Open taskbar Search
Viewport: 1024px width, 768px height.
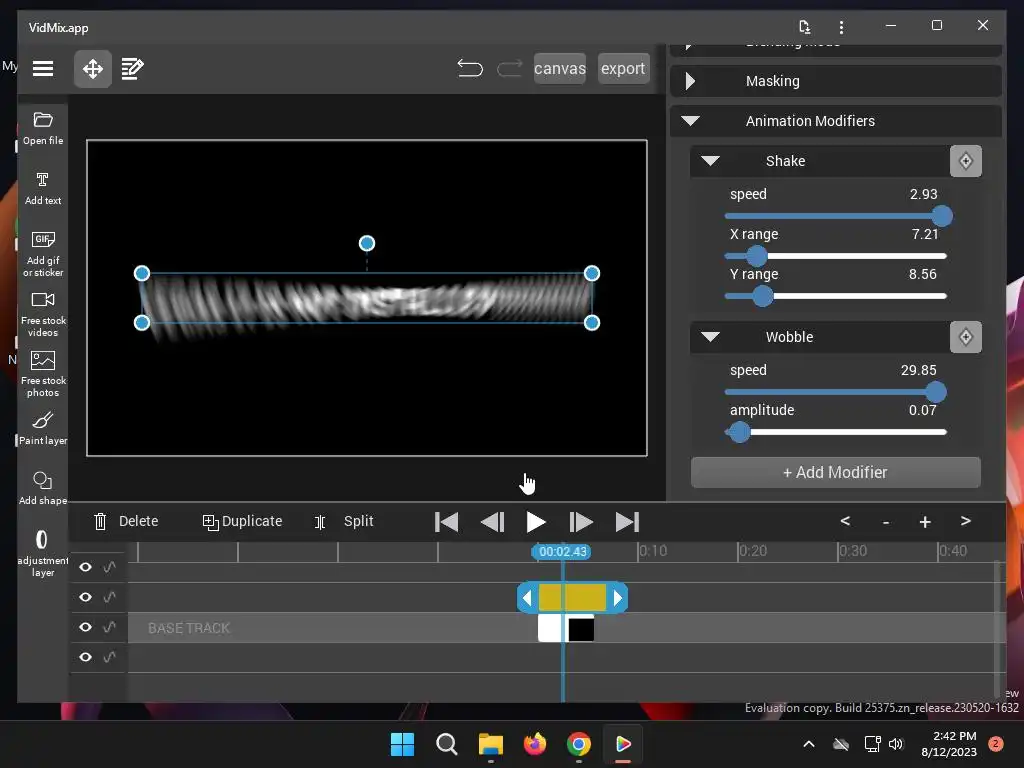(x=447, y=744)
